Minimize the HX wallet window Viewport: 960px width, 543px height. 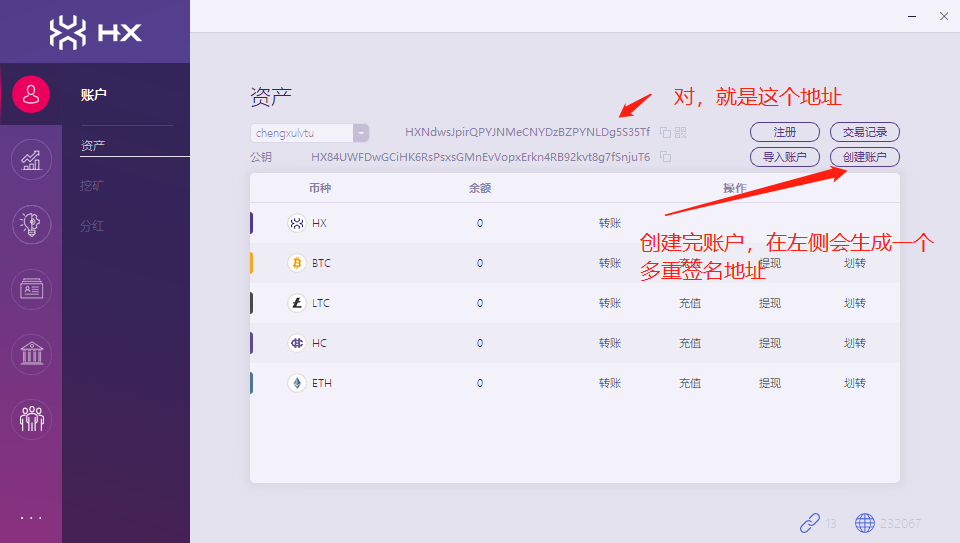tap(912, 17)
